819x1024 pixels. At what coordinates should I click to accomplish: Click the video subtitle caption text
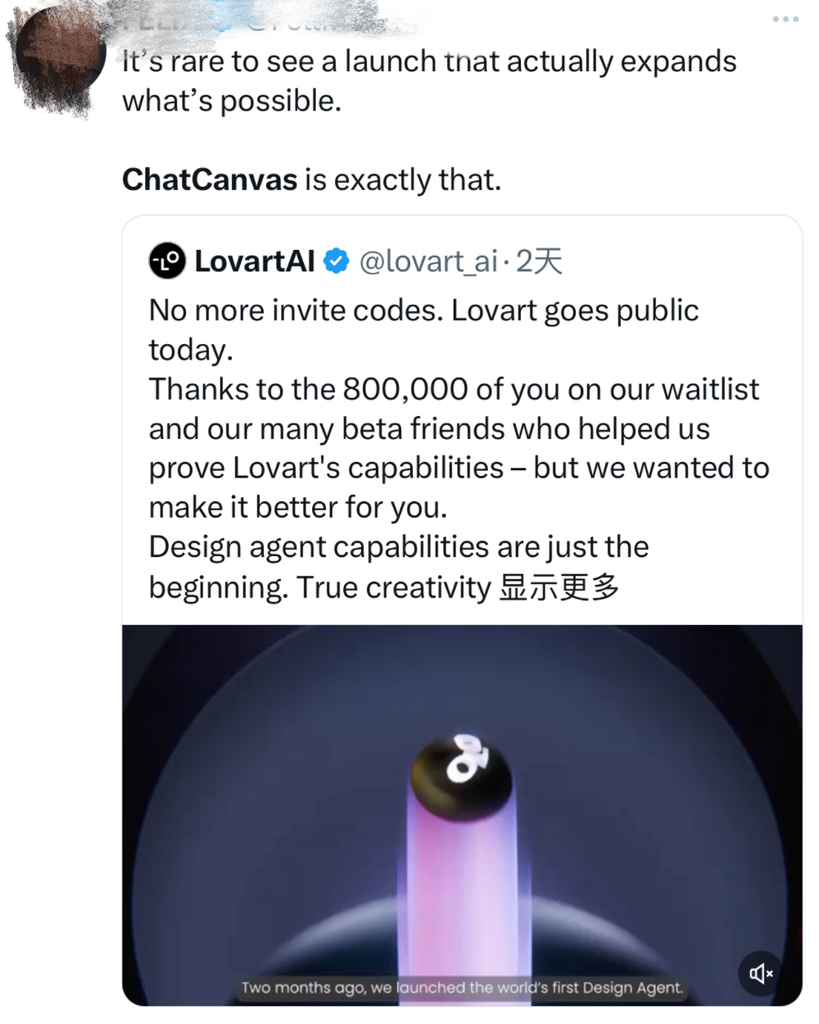(460, 988)
